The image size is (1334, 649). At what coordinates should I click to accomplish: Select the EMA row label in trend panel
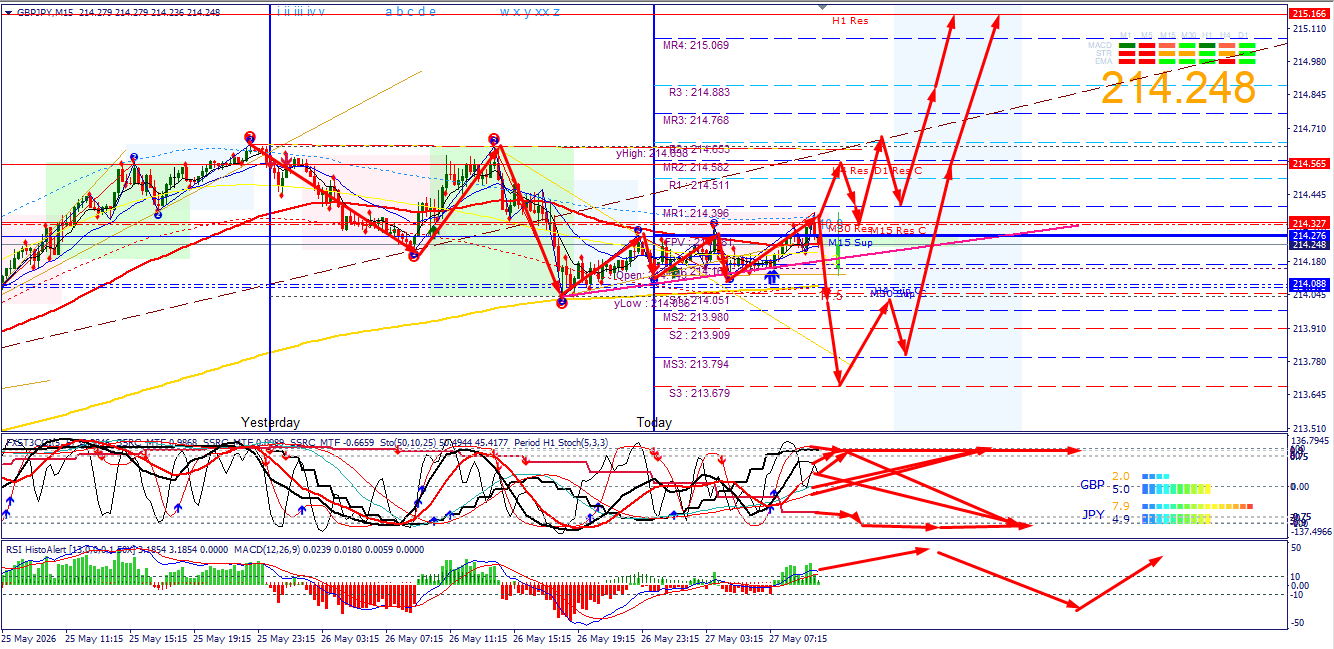click(x=1103, y=61)
